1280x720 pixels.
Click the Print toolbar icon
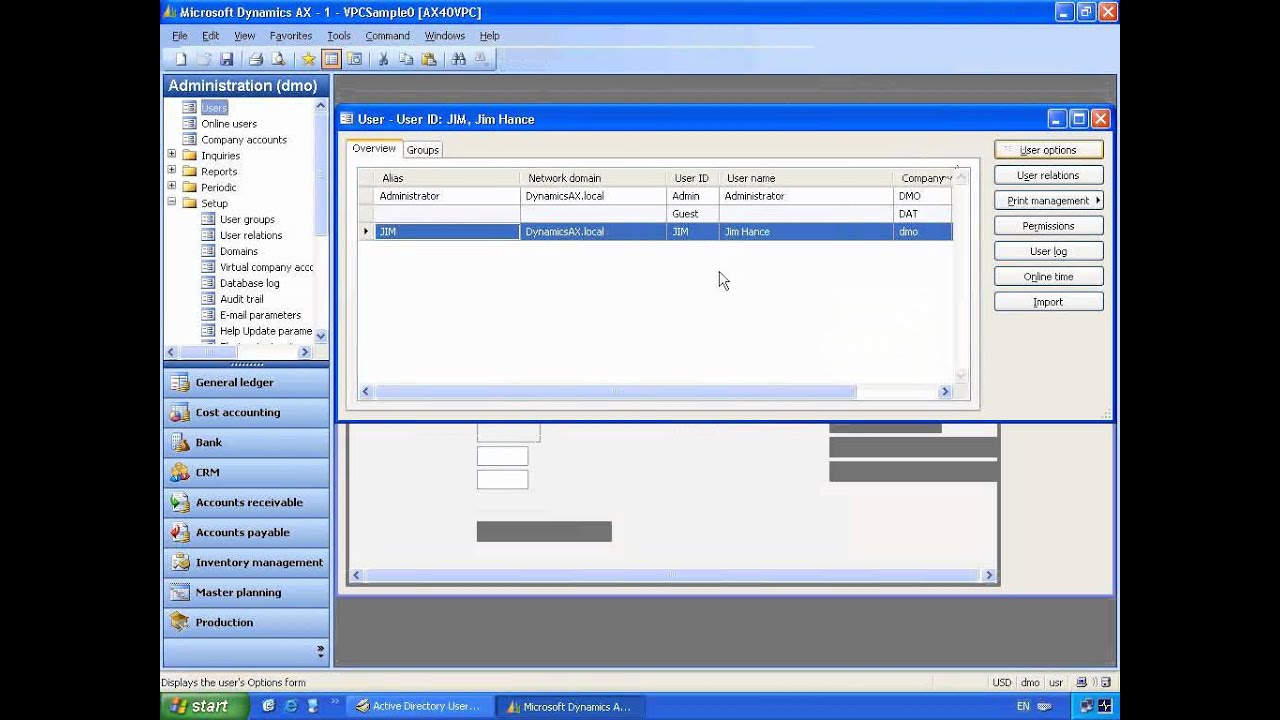point(256,59)
